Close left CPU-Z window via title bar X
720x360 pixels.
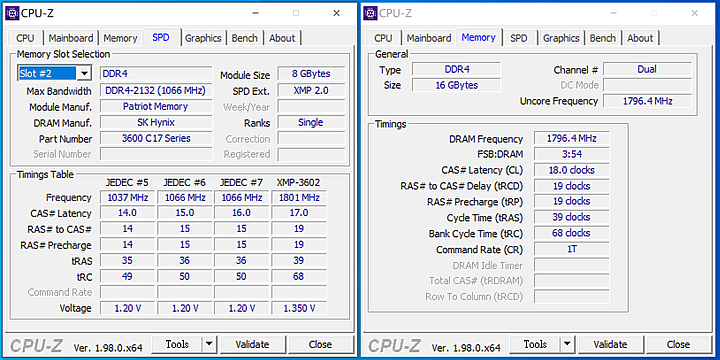337,13
